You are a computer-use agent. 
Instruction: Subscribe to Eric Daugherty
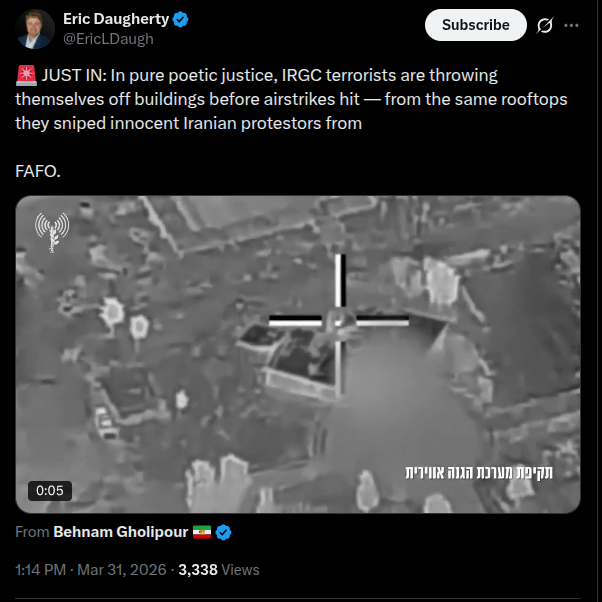(476, 25)
